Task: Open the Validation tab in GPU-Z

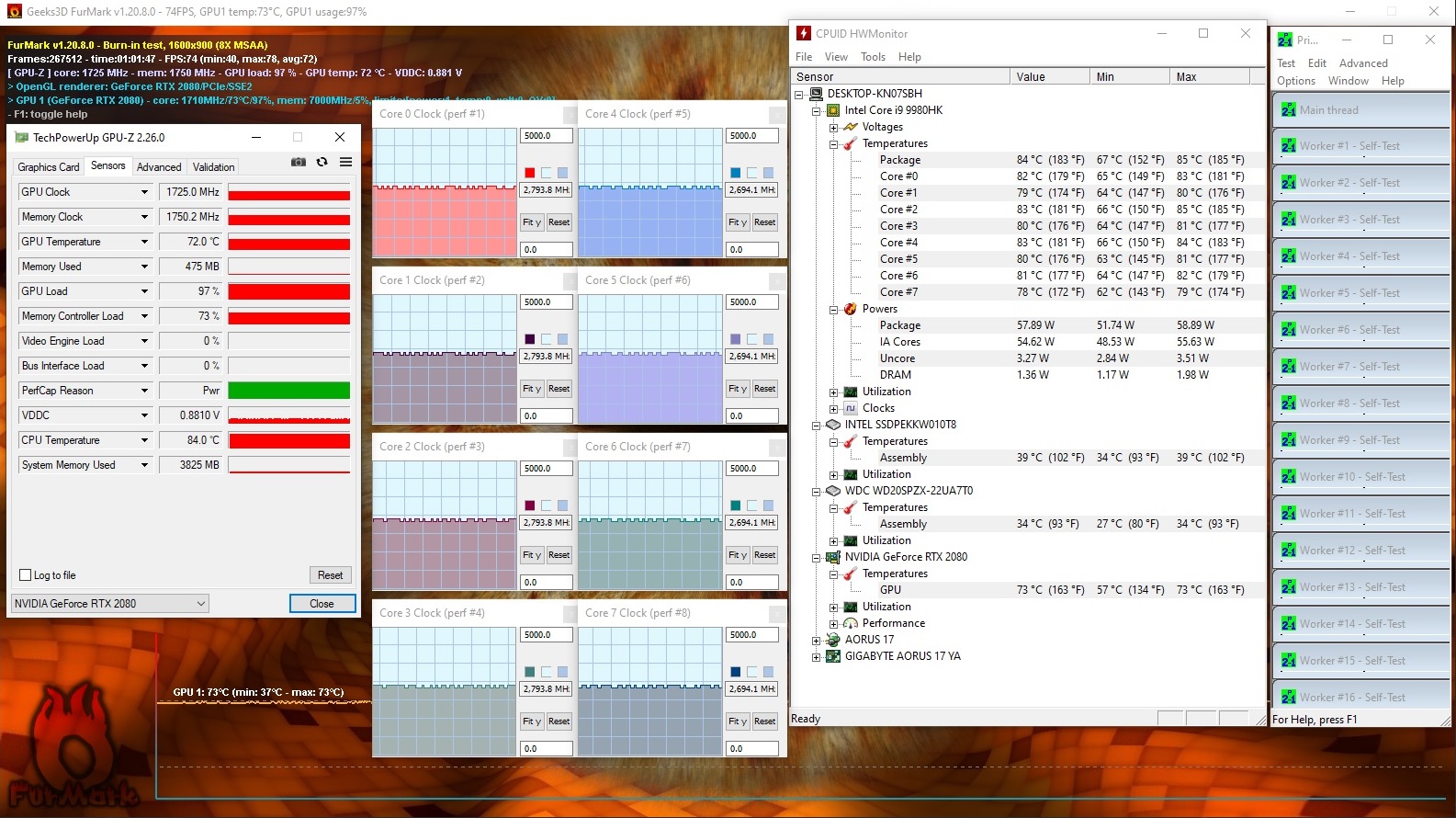Action: (x=214, y=167)
